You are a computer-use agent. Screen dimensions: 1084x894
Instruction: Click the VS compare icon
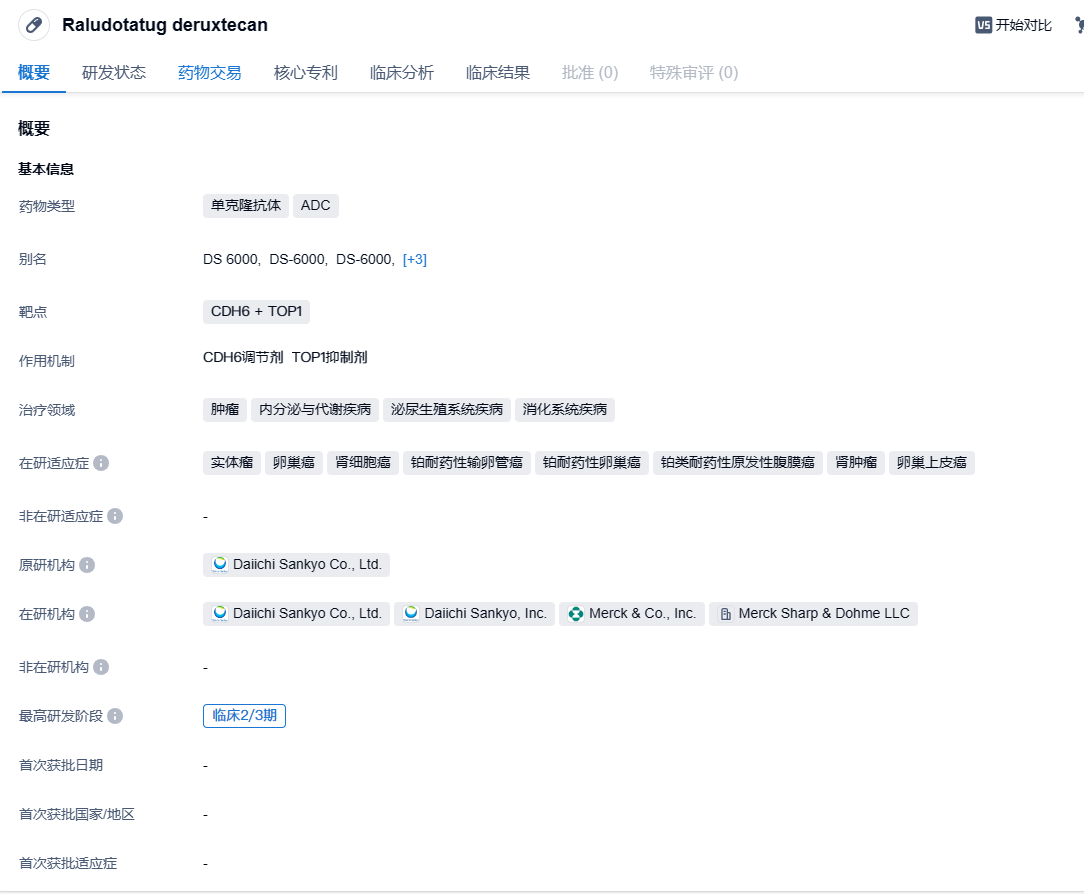(x=983, y=25)
